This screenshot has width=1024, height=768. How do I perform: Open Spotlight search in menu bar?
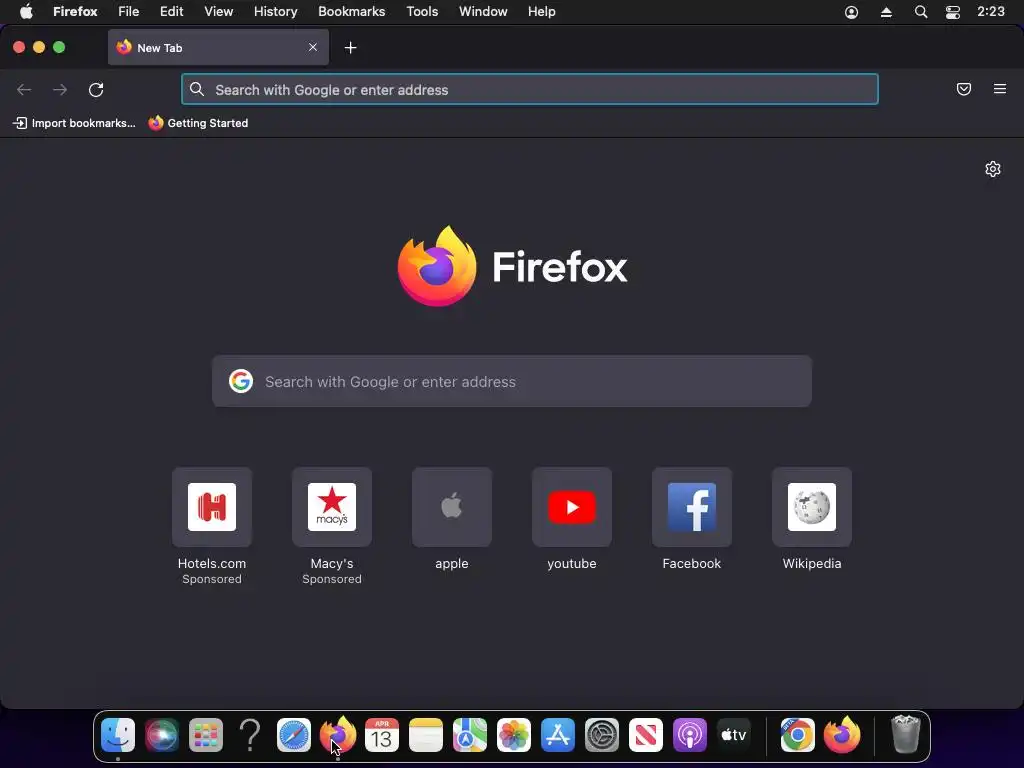(921, 12)
